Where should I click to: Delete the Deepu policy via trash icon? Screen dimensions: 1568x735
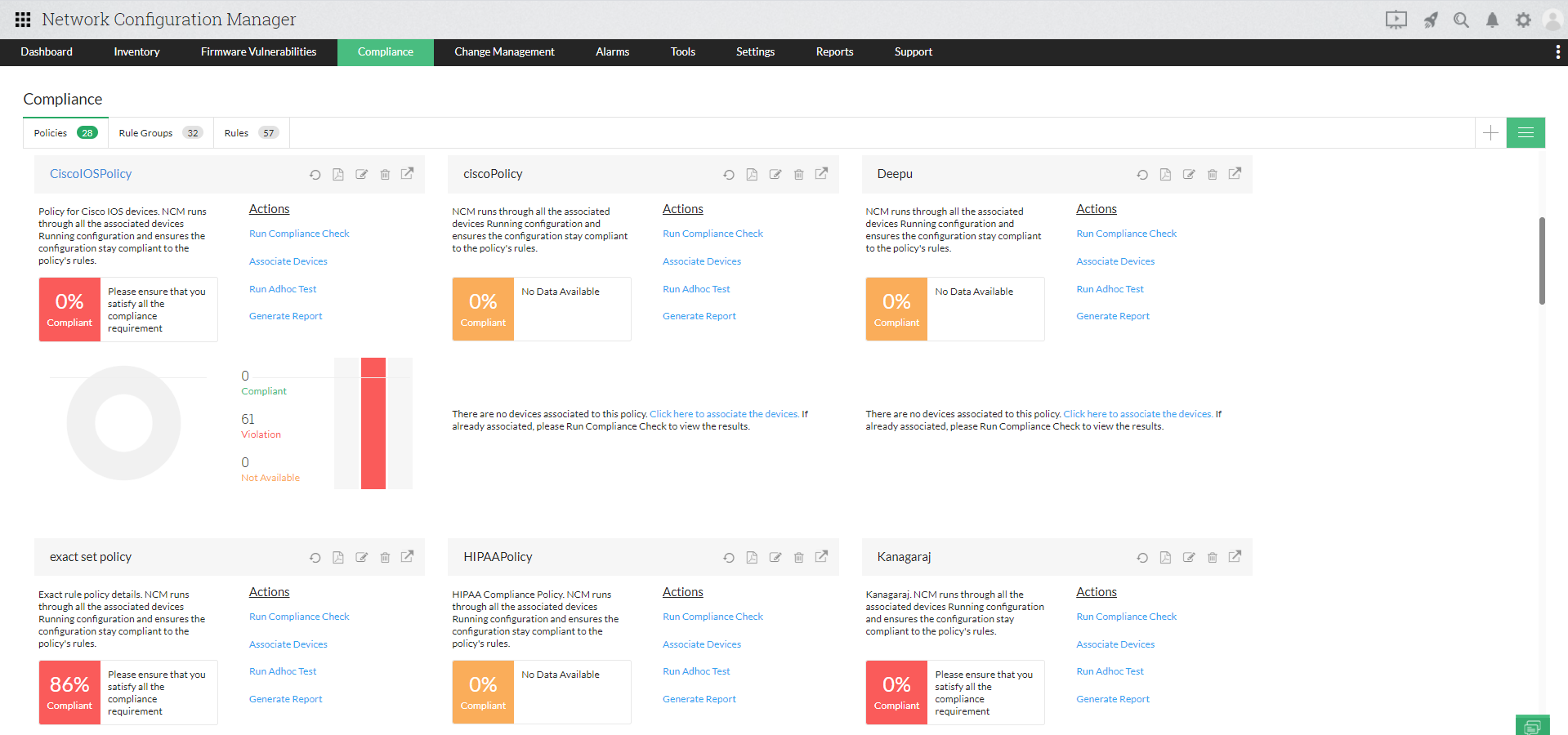1212,174
